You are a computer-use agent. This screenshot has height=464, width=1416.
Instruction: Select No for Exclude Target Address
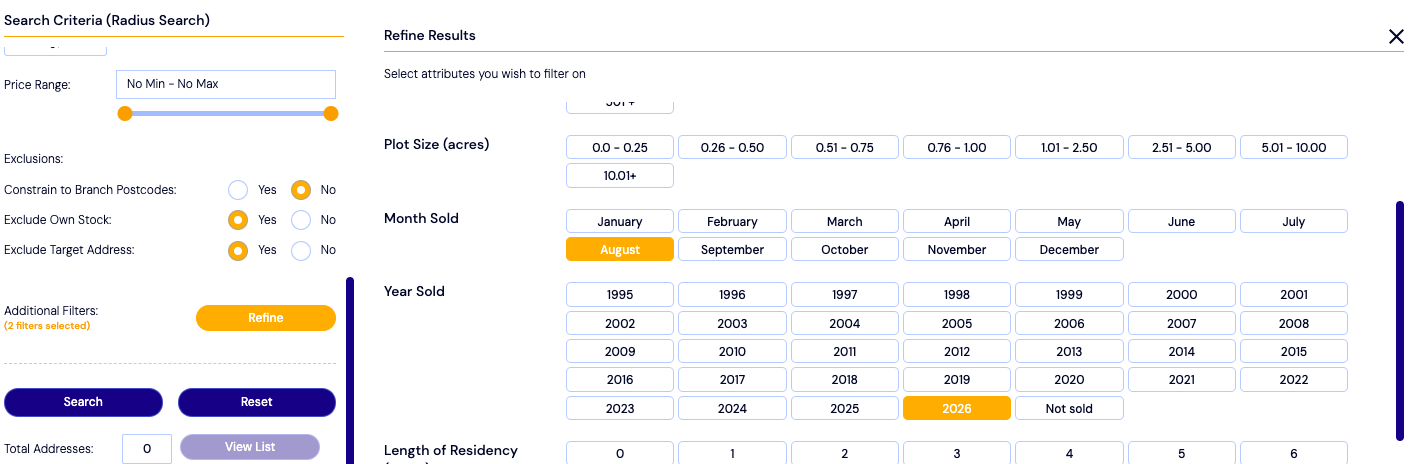coord(301,250)
